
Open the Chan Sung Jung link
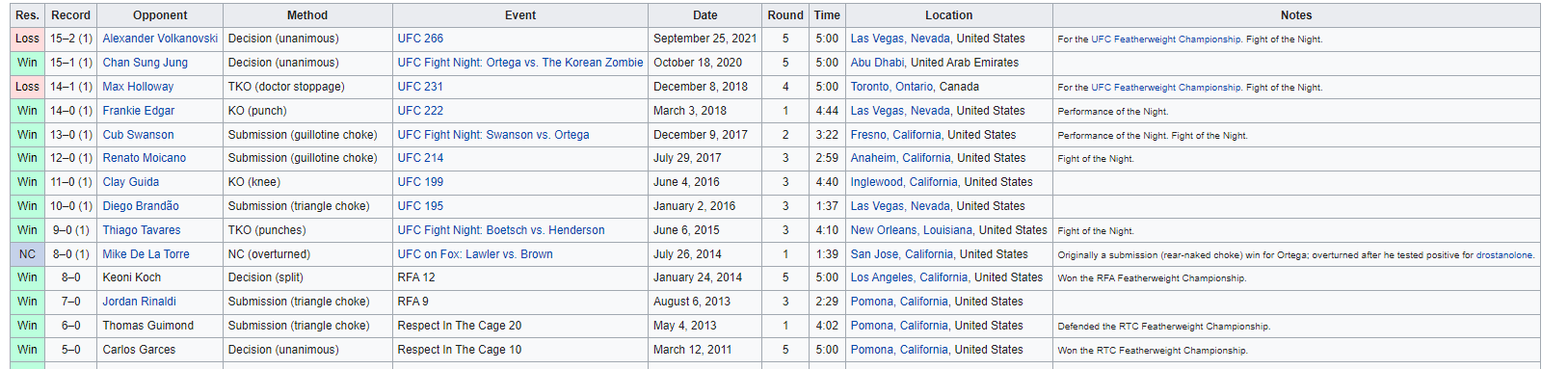pyautogui.click(x=146, y=63)
